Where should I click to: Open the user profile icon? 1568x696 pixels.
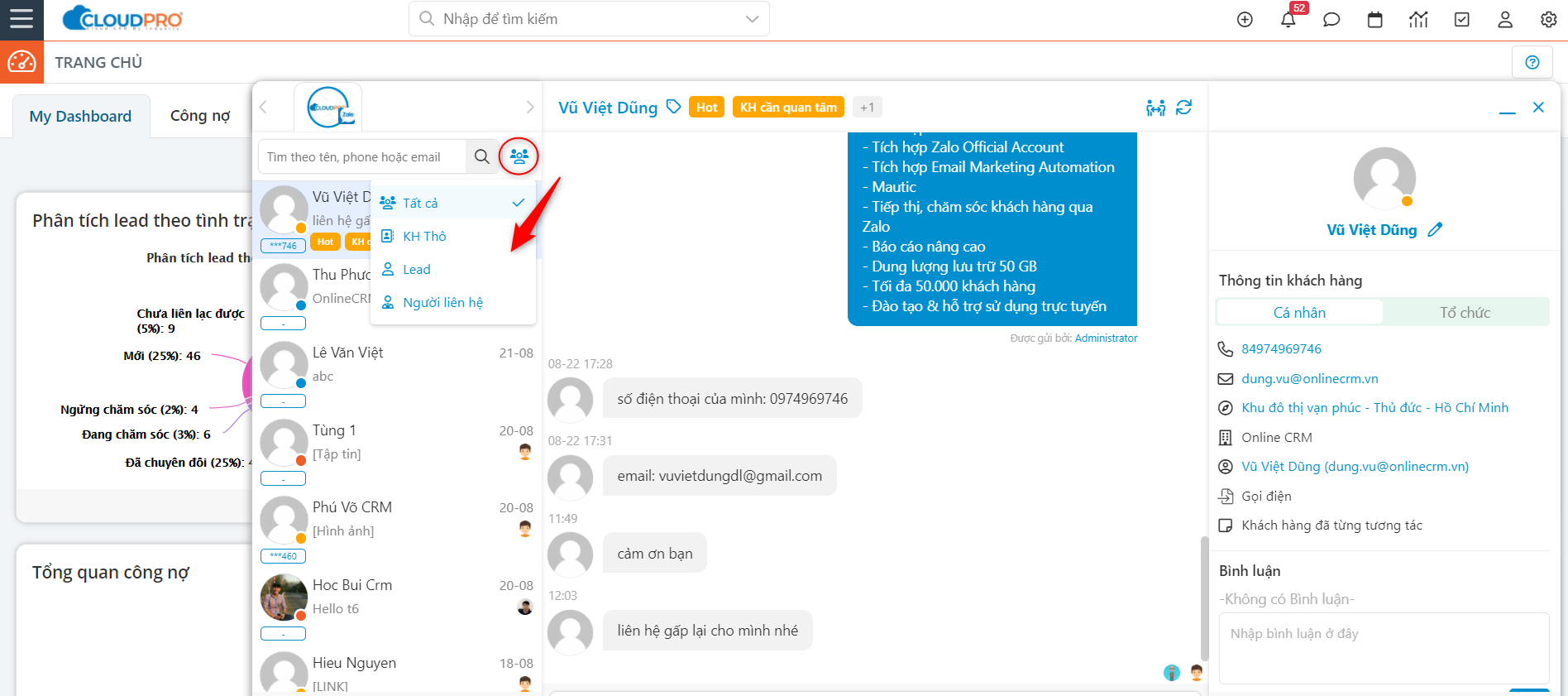pos(1505,19)
